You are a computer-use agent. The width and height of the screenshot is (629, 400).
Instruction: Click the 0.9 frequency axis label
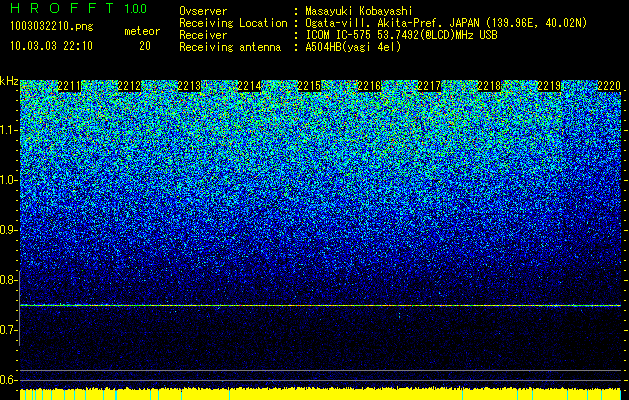(x=8, y=230)
